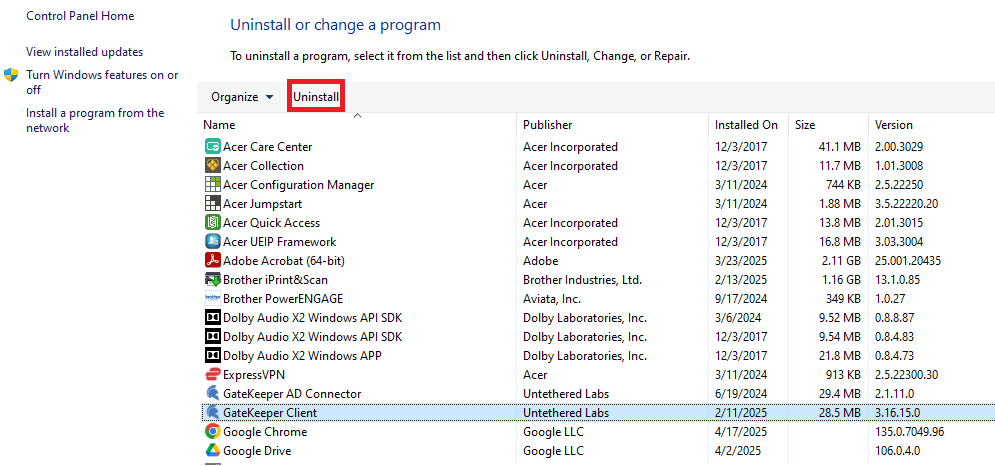Click version 135.0.7049.96
Image resolution: width=995 pixels, height=466 pixels.
click(x=909, y=432)
